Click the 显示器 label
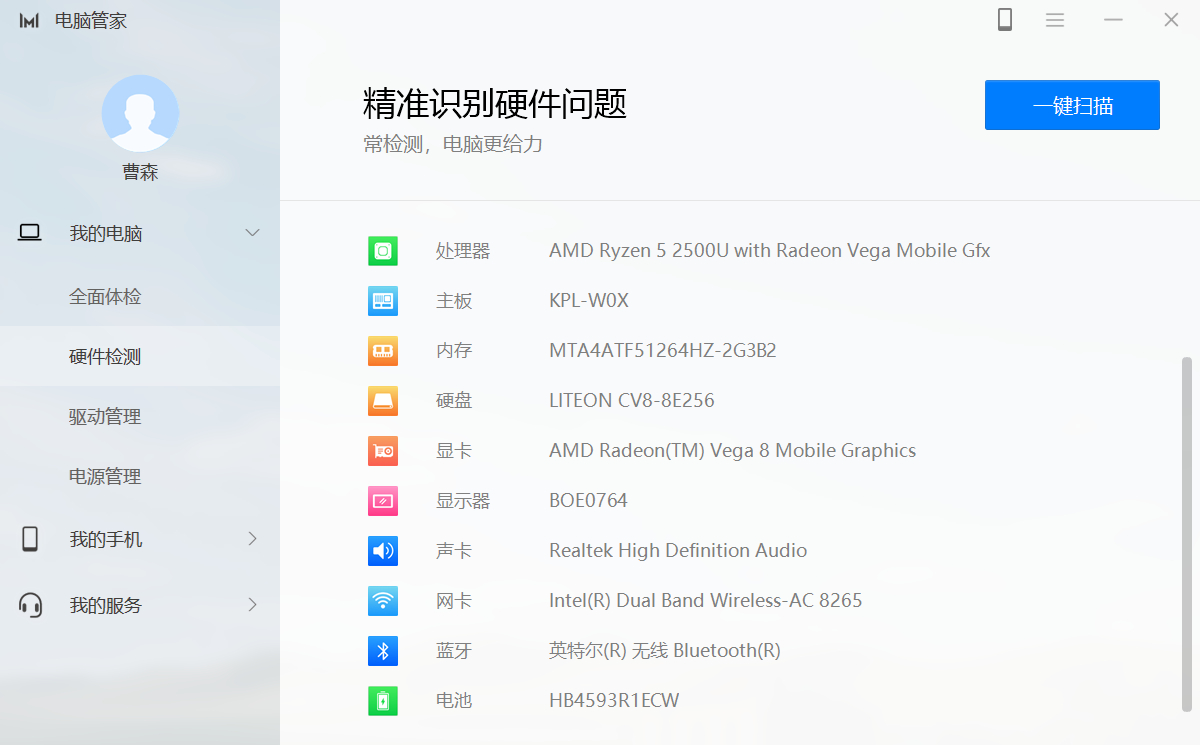Image resolution: width=1200 pixels, height=745 pixels. point(463,501)
